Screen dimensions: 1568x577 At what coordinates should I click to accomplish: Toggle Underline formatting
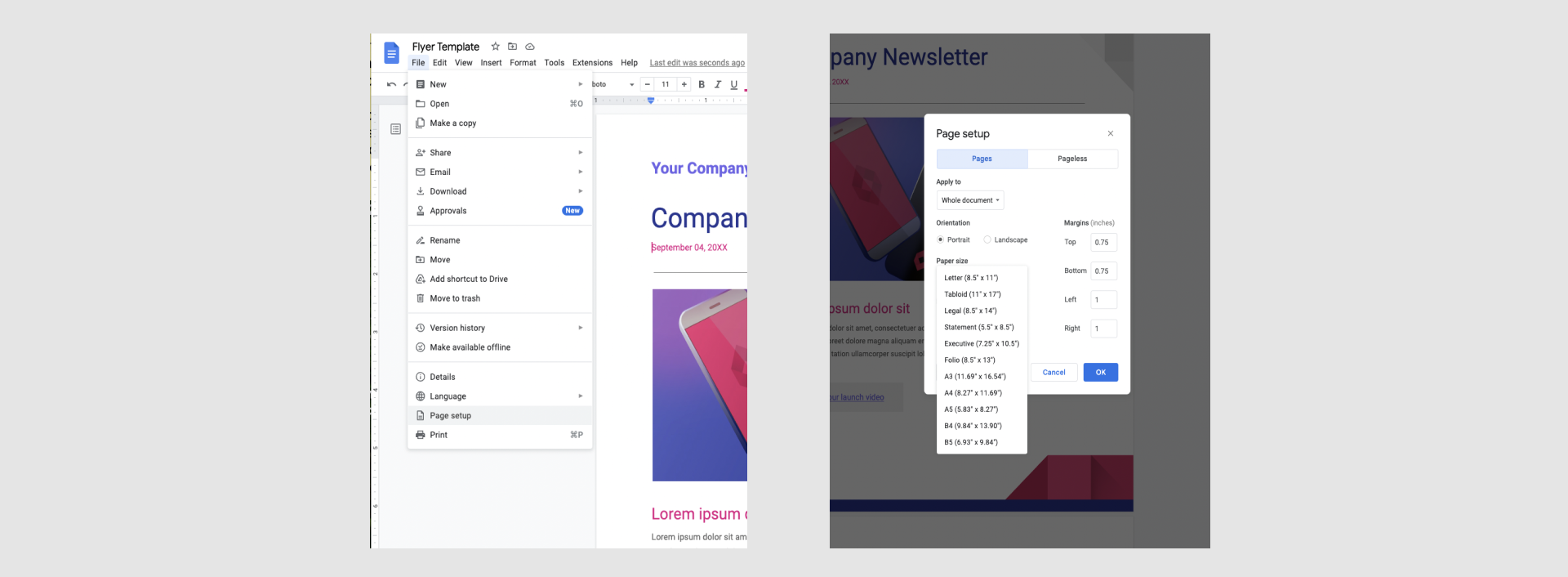coord(734,84)
